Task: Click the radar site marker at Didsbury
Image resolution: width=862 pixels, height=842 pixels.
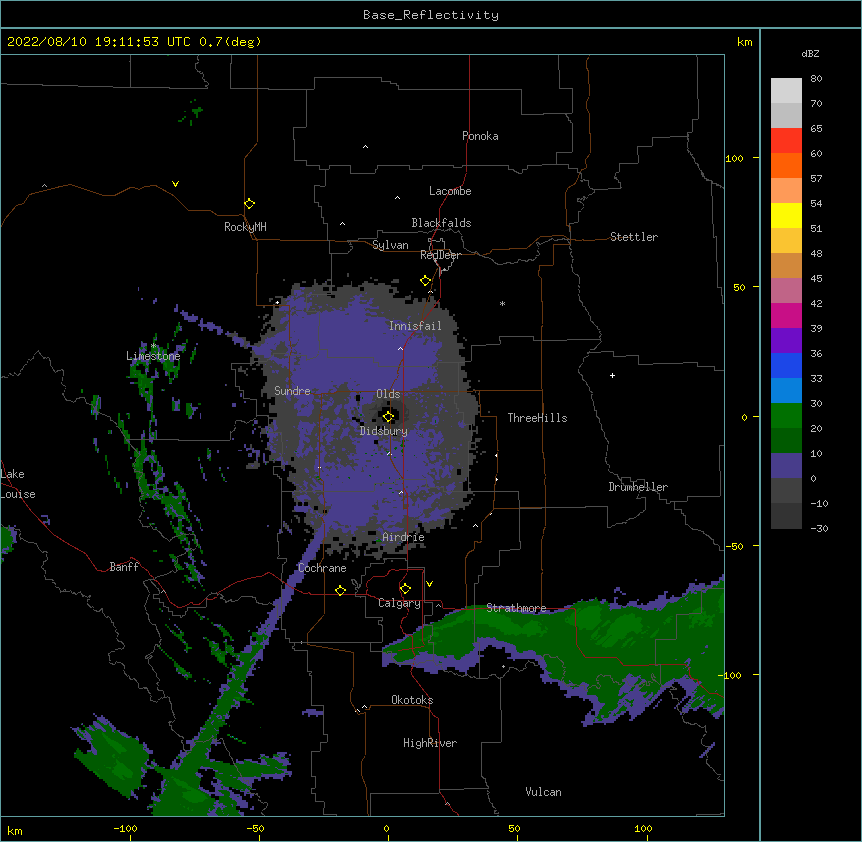Action: [x=388, y=417]
